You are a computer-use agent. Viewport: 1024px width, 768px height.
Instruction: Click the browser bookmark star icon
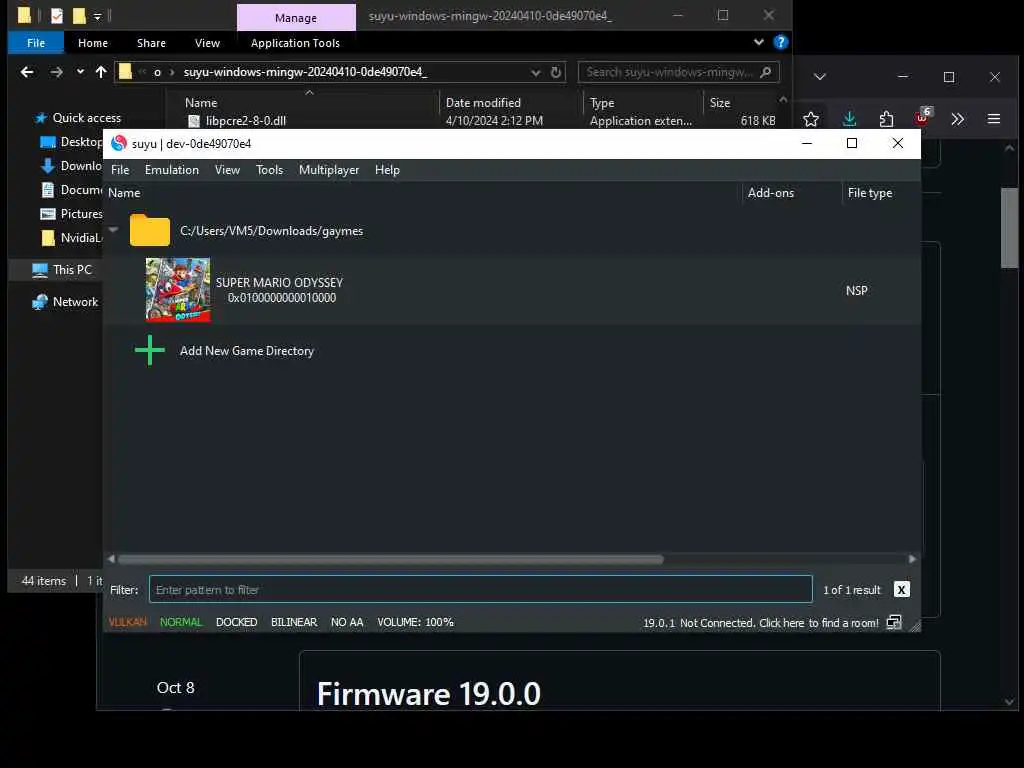click(x=811, y=119)
